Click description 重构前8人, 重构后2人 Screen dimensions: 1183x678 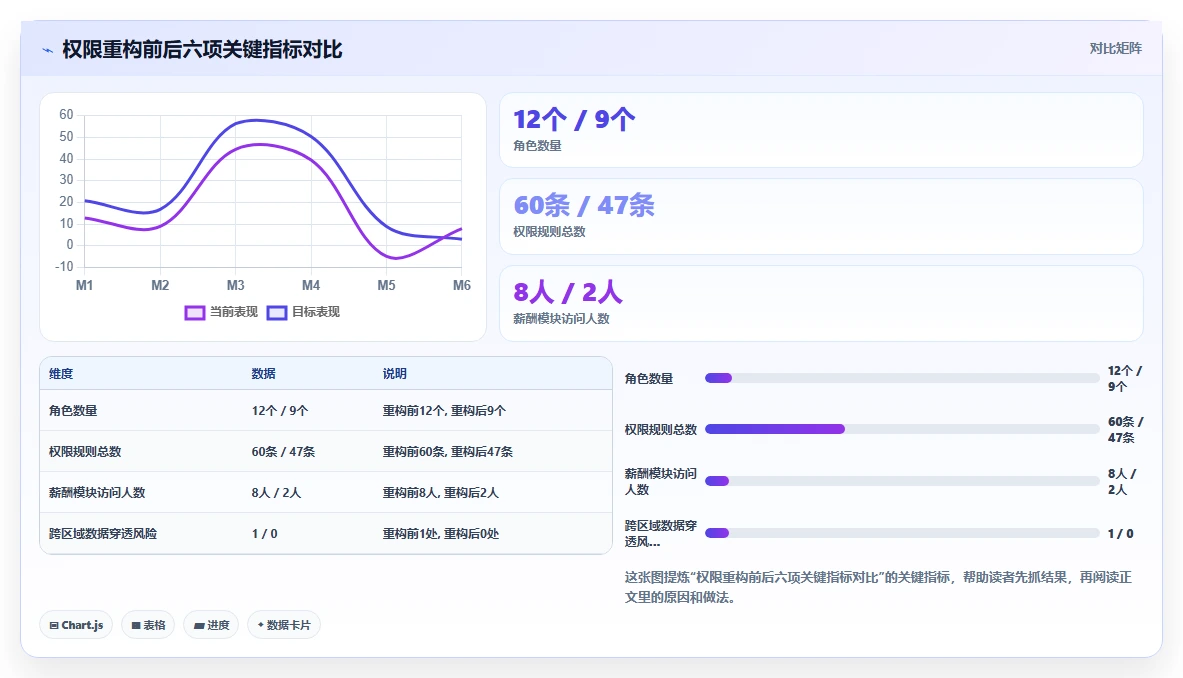(441, 492)
